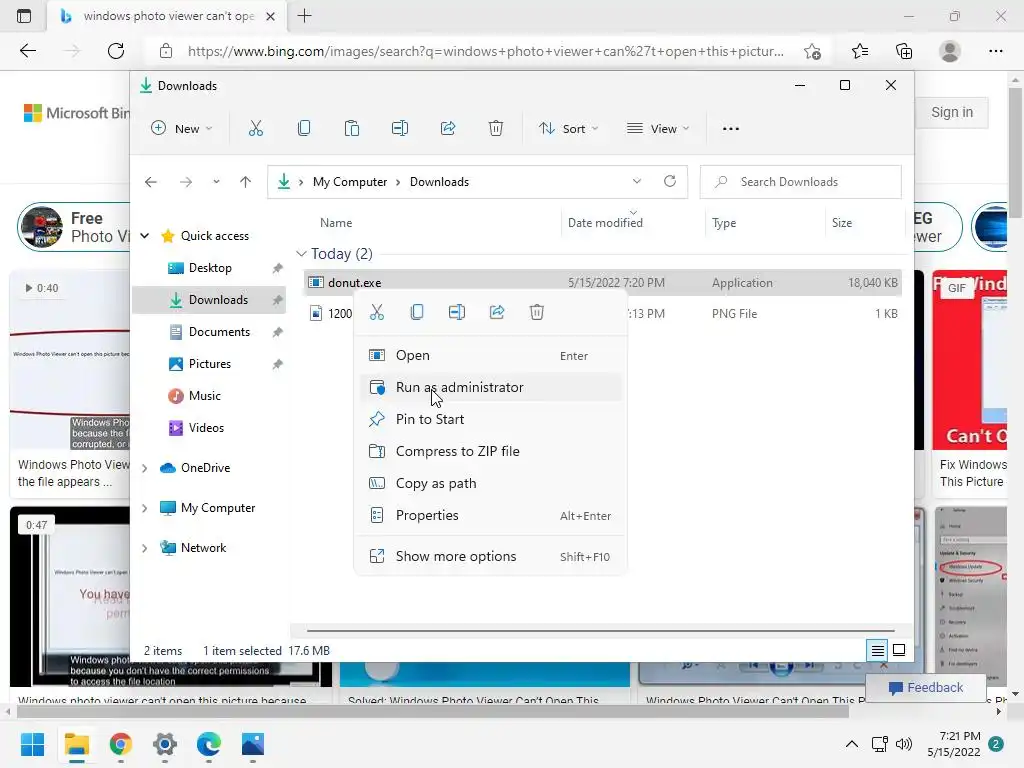This screenshot has height=768, width=1024.
Task: Expand the Network tree node
Action: coord(145,548)
